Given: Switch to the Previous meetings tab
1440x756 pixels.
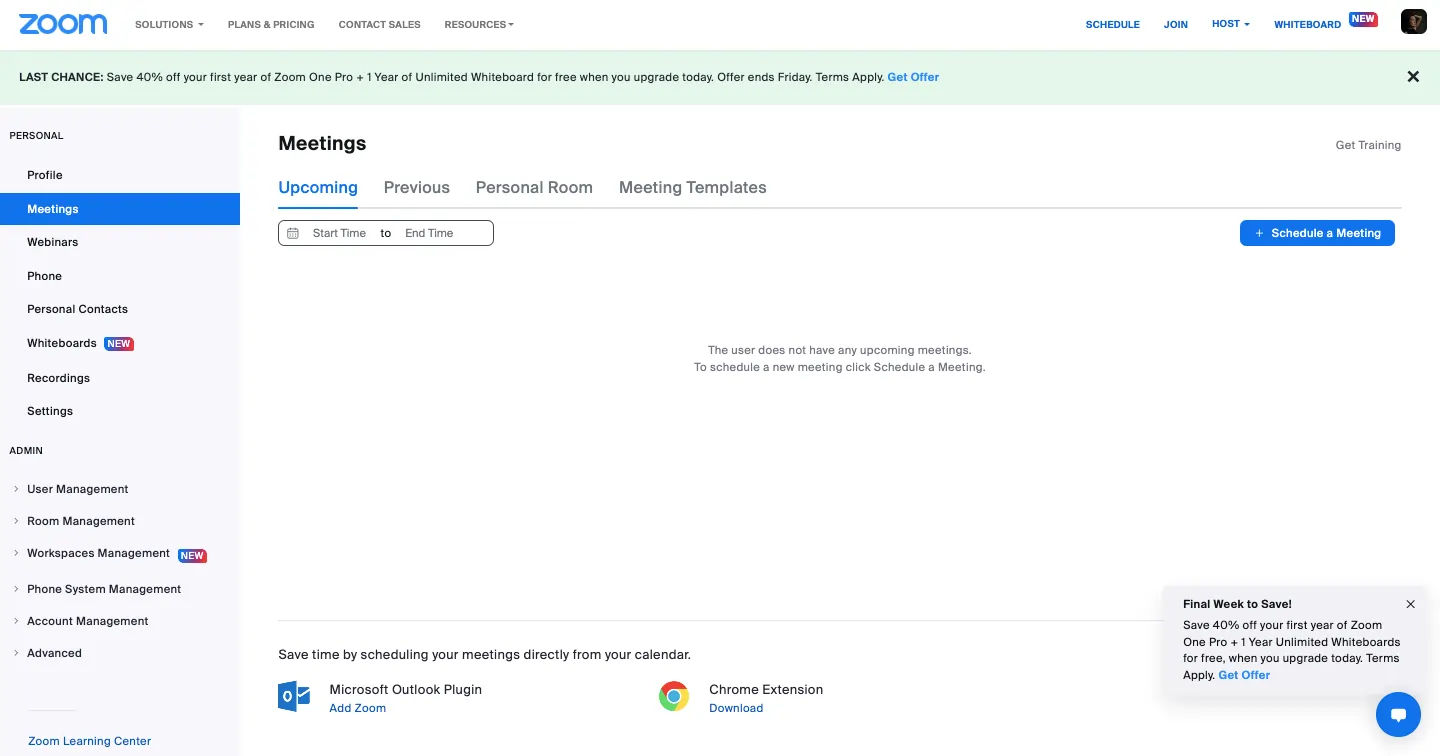Looking at the screenshot, I should pos(416,187).
